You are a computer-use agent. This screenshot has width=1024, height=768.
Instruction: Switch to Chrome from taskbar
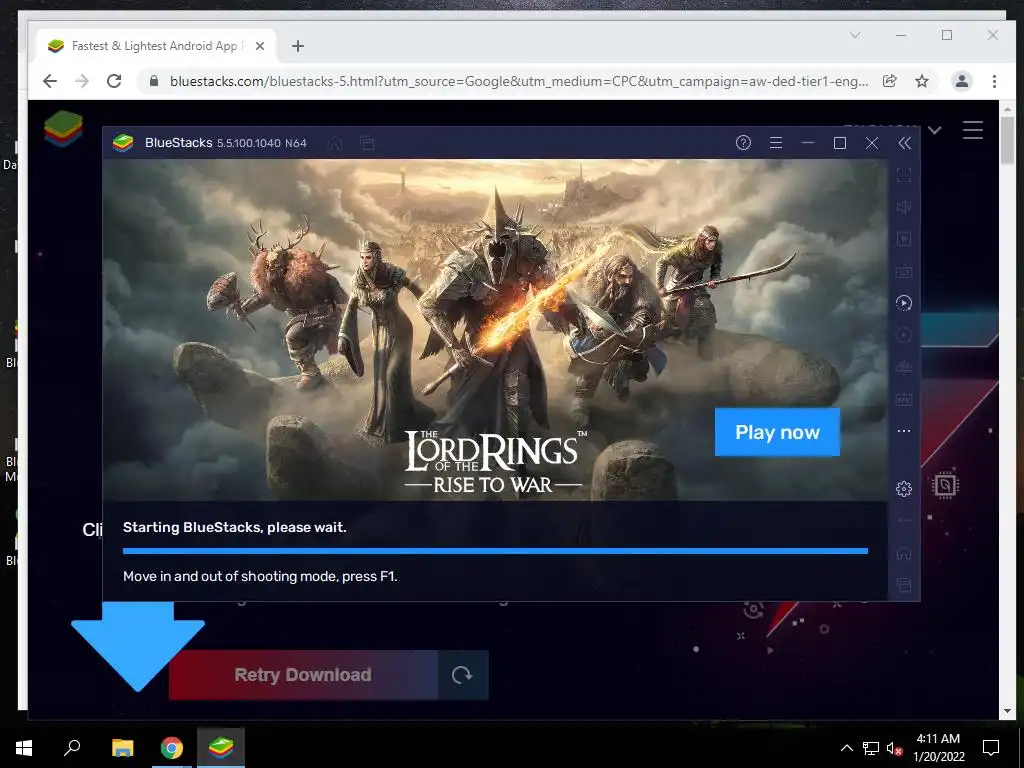[172, 748]
